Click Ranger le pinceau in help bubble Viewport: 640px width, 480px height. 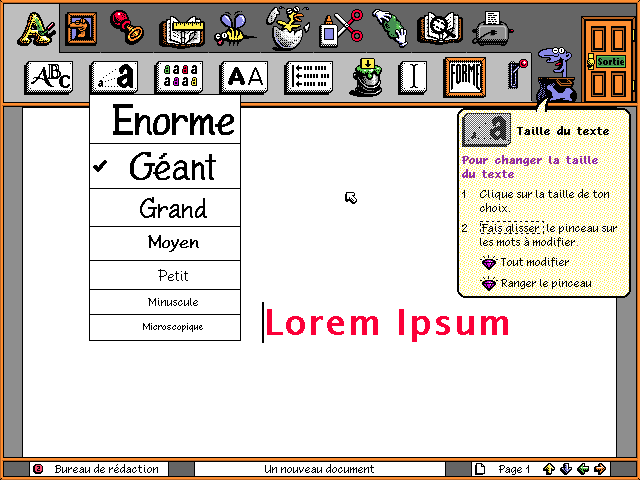[545, 283]
